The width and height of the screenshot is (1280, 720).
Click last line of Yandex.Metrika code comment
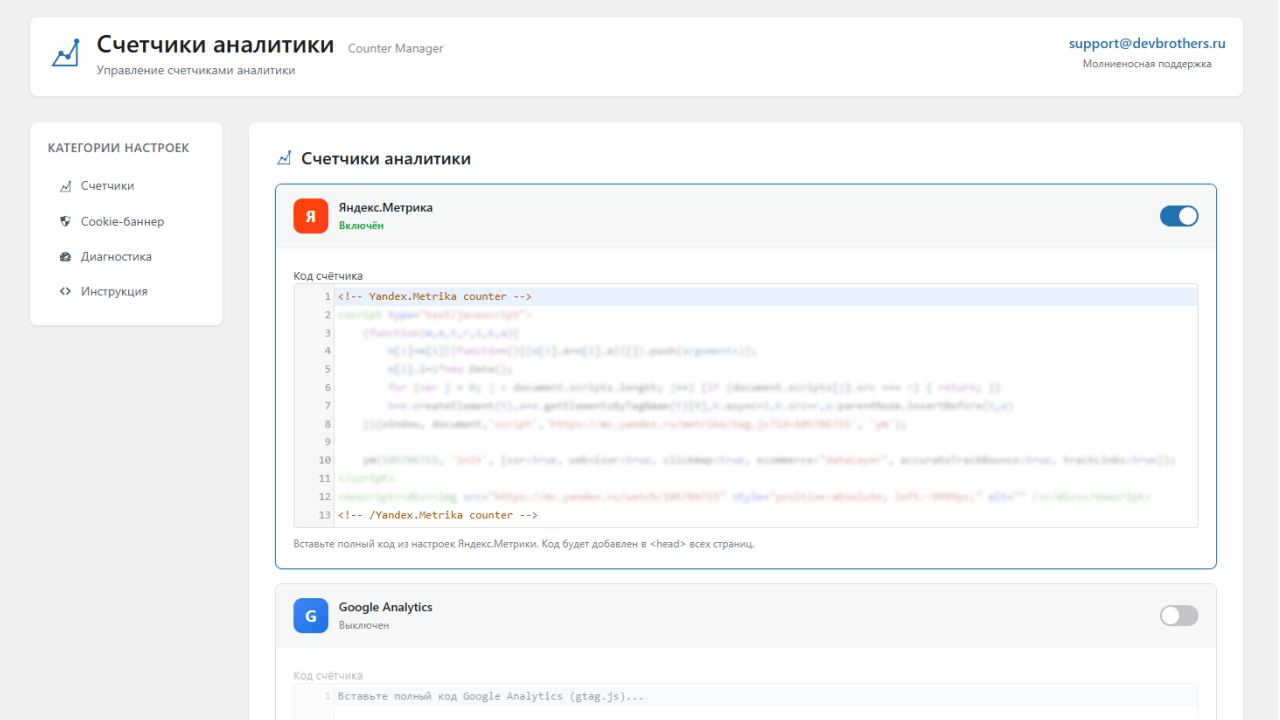tap(438, 515)
